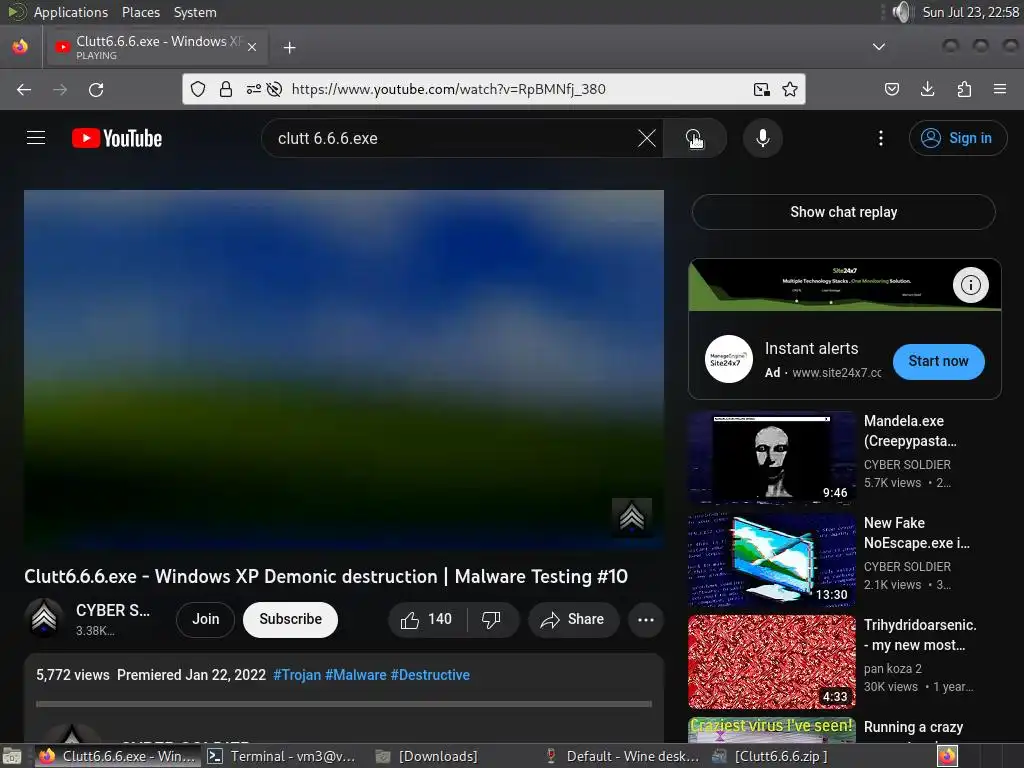The width and height of the screenshot is (1024, 768).
Task: Open Places menu
Action: pos(140,12)
